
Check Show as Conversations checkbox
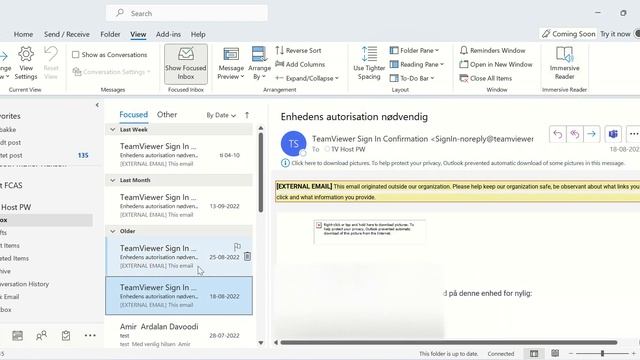76,55
